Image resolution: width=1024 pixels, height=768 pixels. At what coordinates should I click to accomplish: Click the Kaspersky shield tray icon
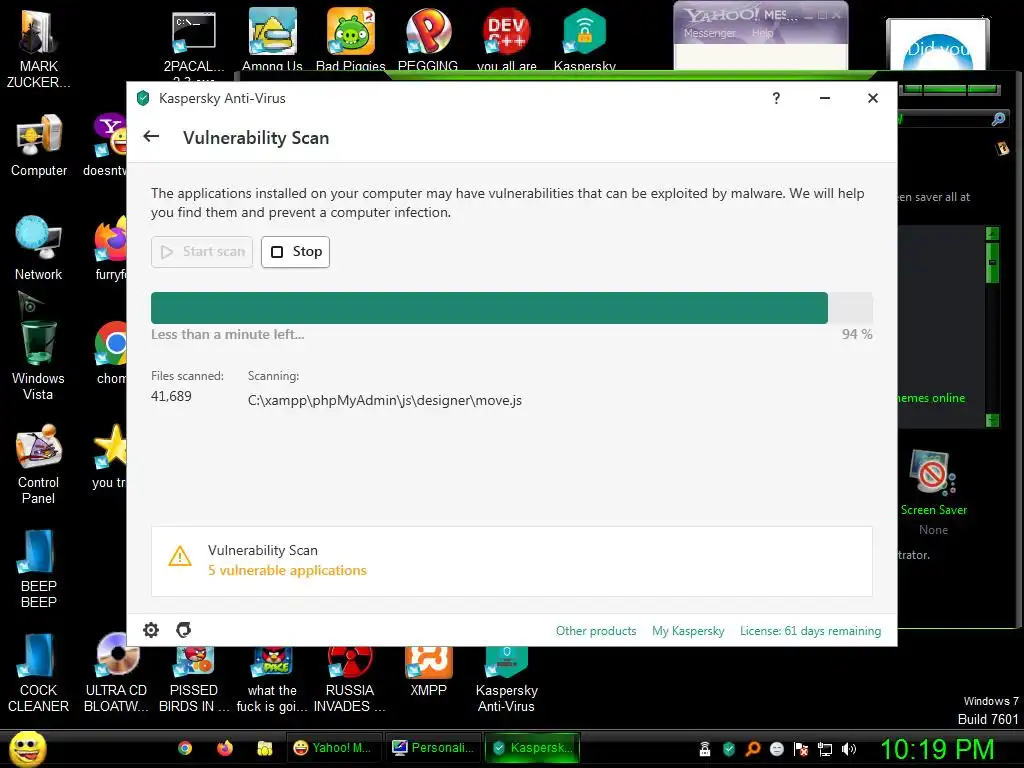click(x=729, y=749)
